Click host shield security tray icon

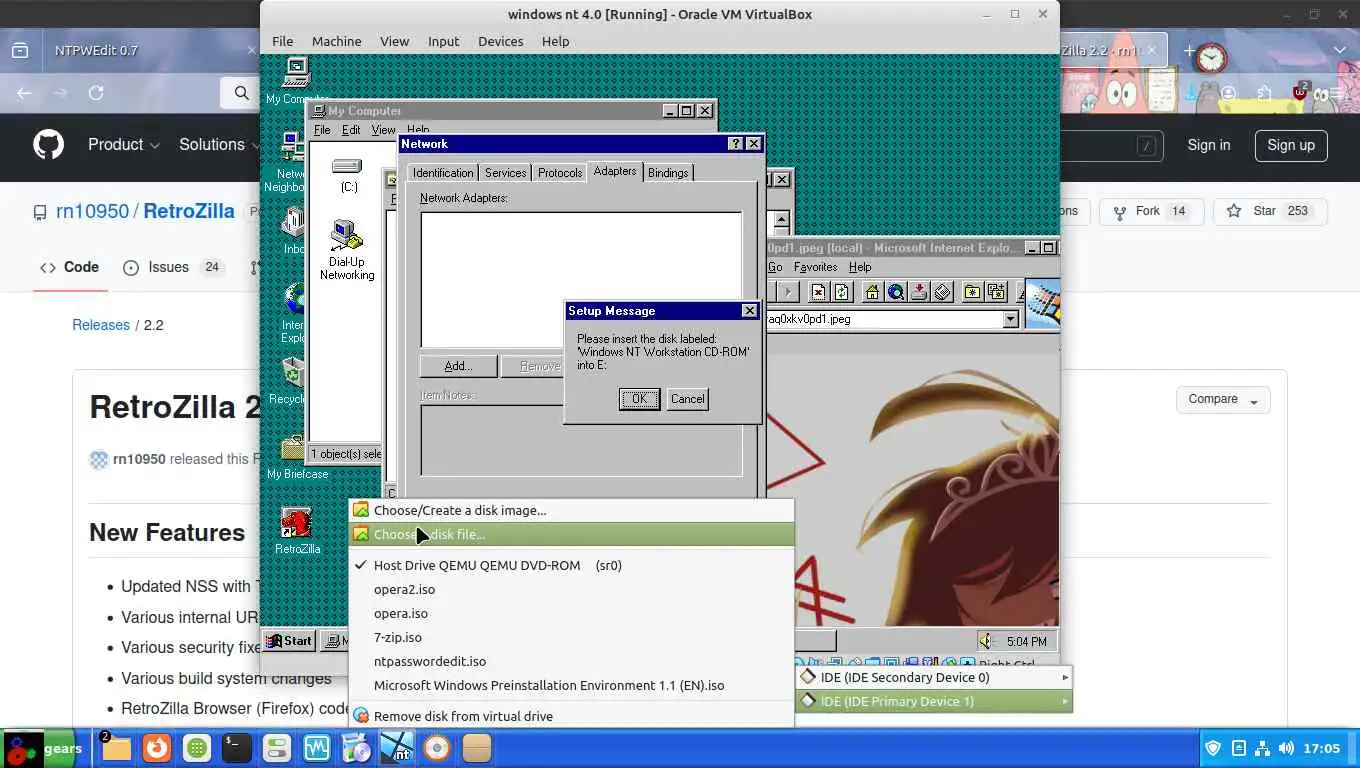(1213, 748)
